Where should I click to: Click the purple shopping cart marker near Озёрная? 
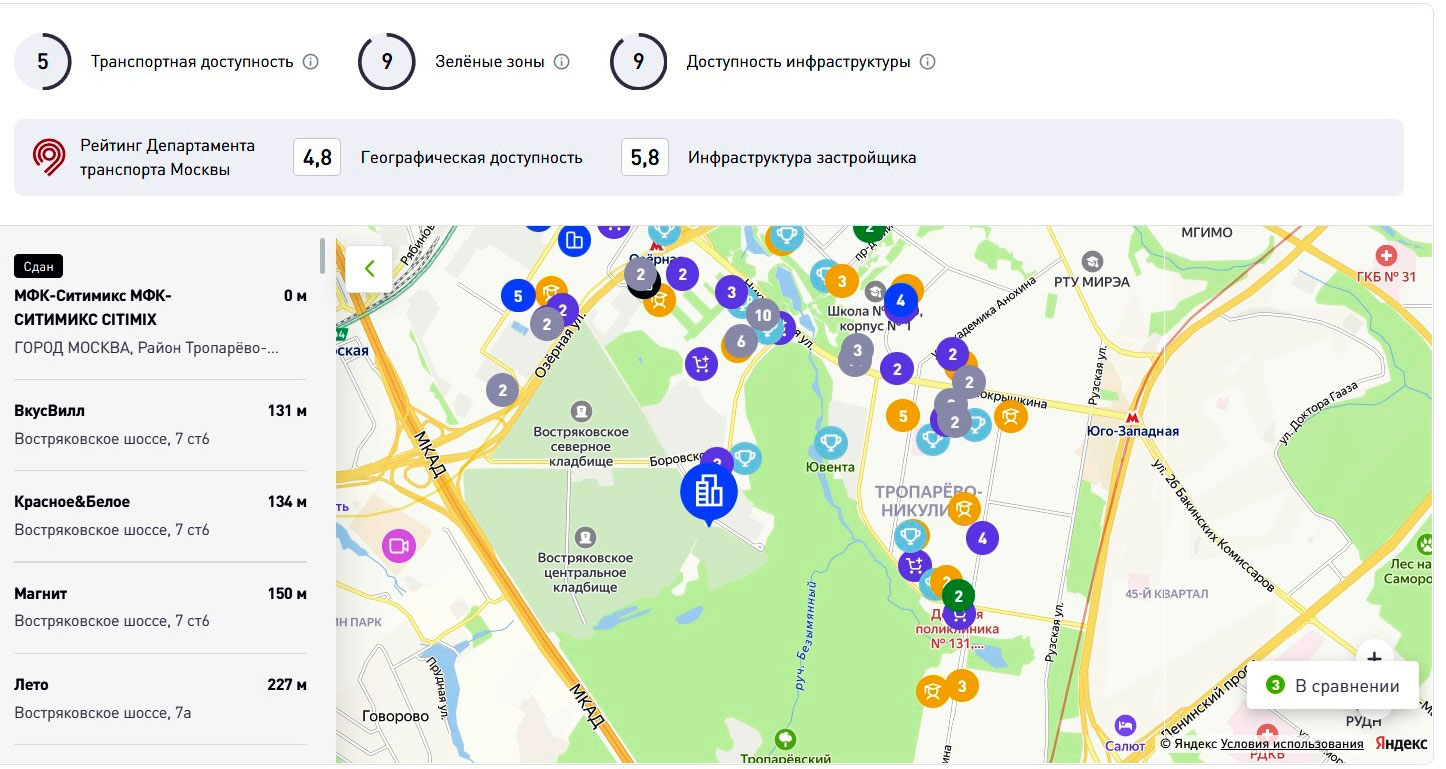[x=702, y=364]
